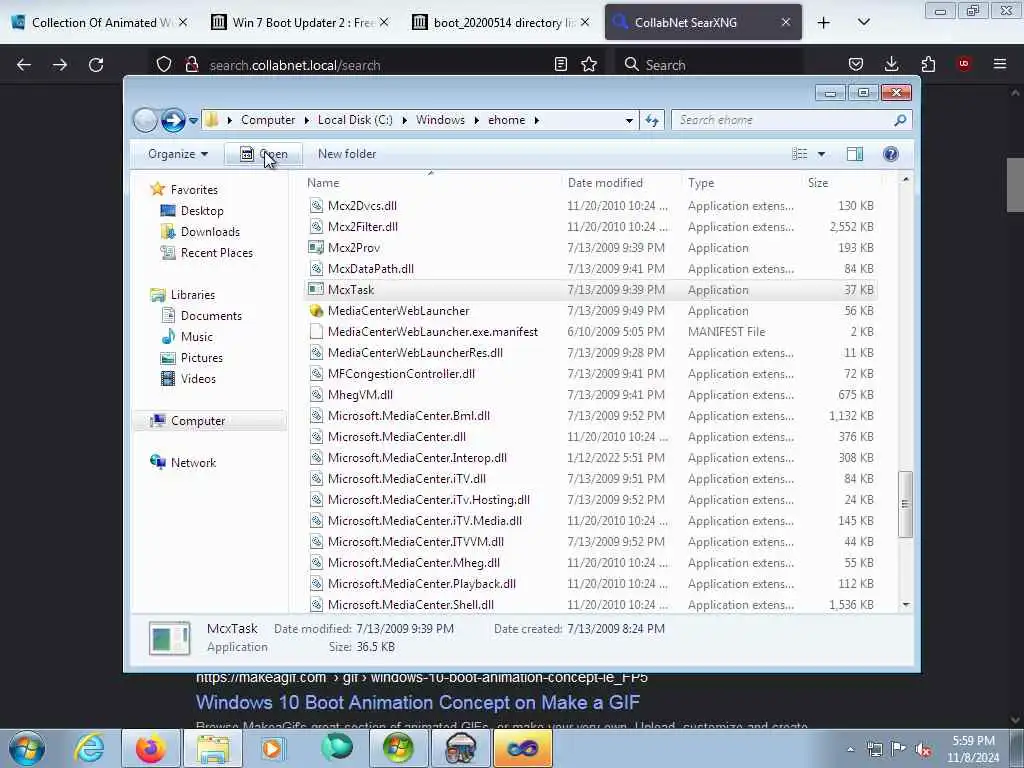This screenshot has width=1024, height=768.
Task: Select MFCongestionController.dll in the list
Action: pos(401,374)
